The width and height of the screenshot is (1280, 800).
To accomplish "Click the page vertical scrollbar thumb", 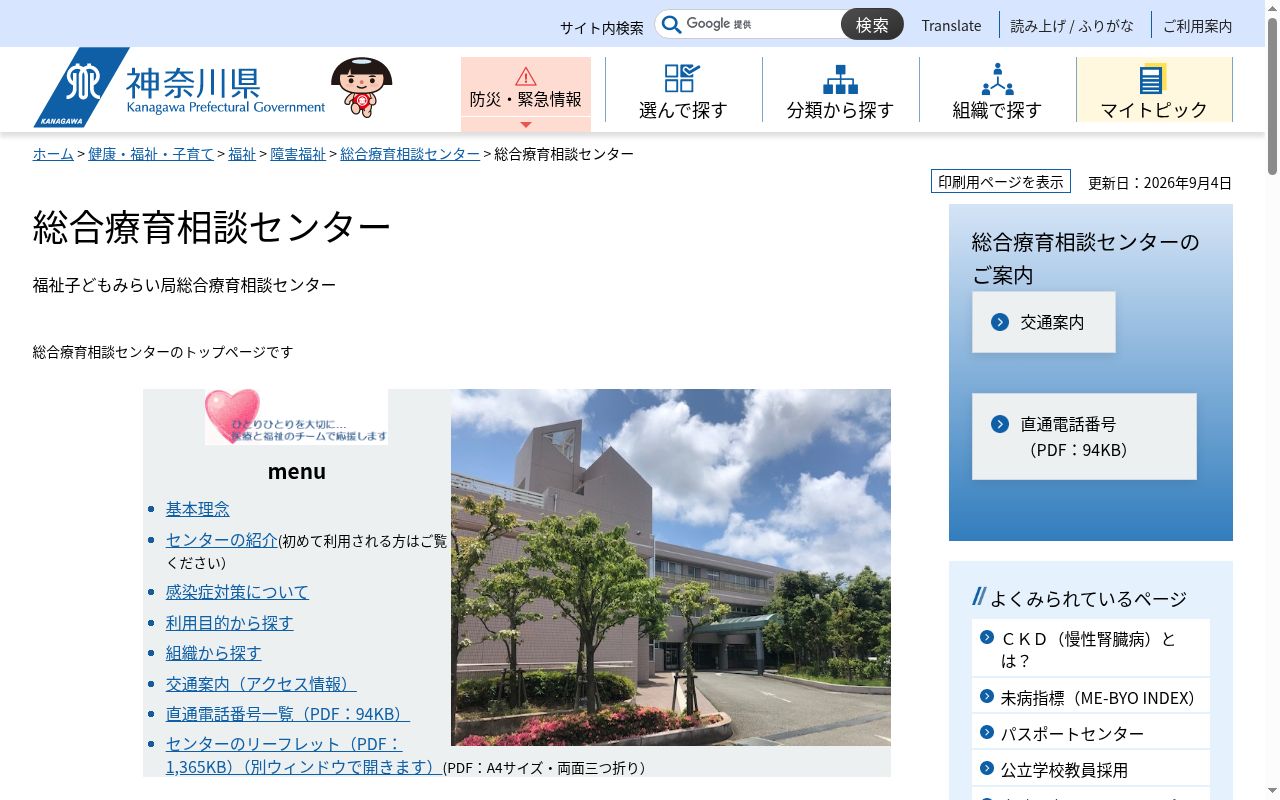I will (x=1272, y=95).
